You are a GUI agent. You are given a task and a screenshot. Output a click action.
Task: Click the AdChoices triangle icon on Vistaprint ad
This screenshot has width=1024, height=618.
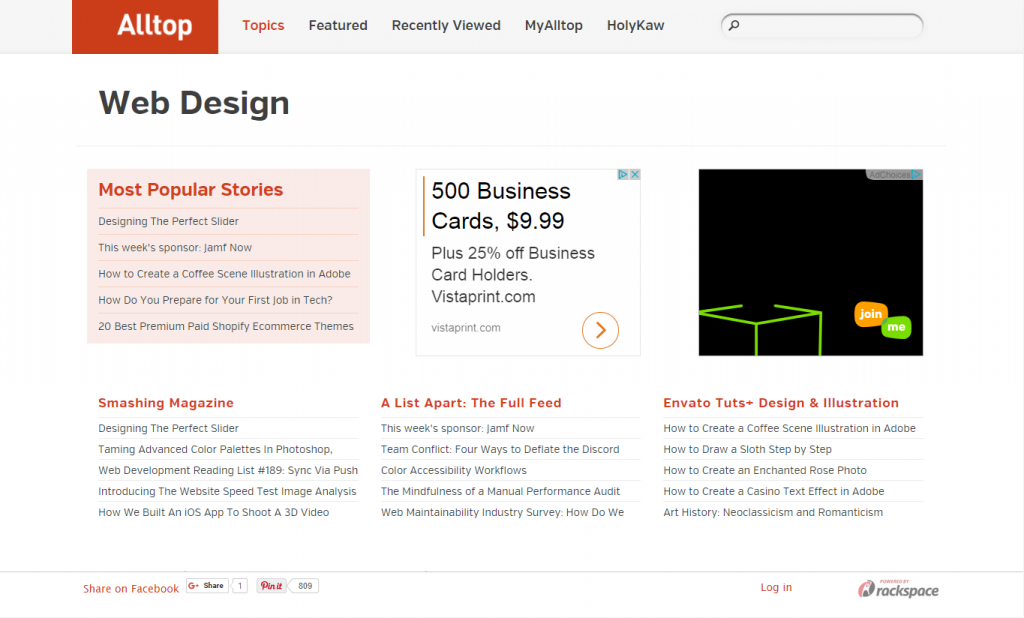pos(623,174)
